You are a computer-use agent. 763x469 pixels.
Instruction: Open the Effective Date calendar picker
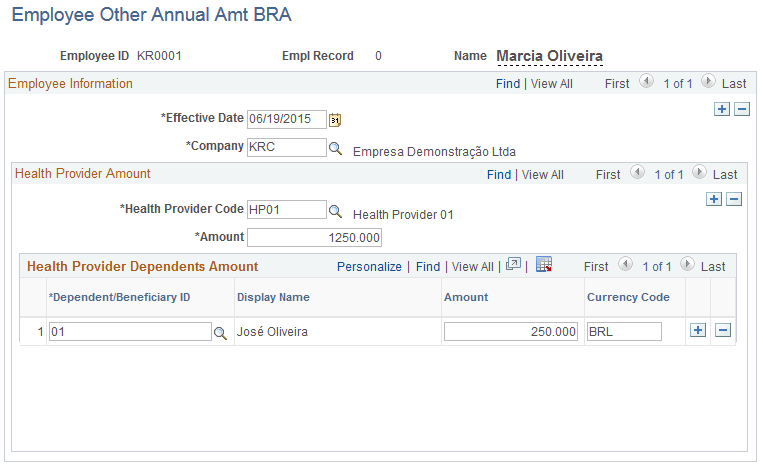[x=335, y=120]
